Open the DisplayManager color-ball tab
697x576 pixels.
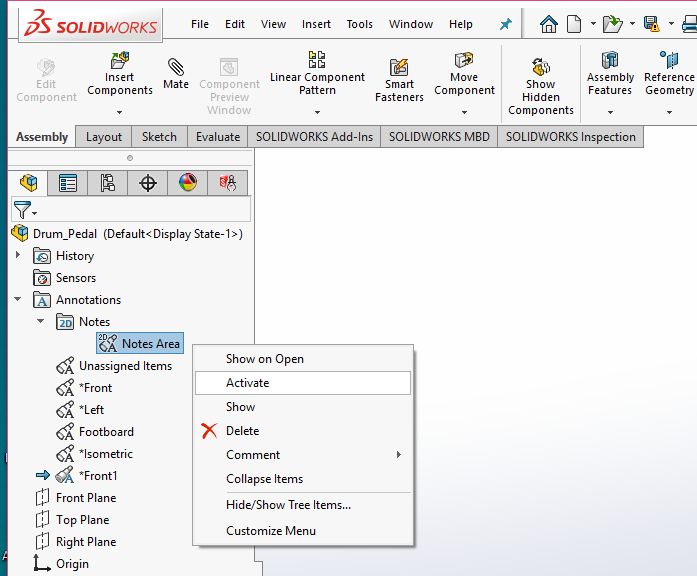(x=188, y=183)
